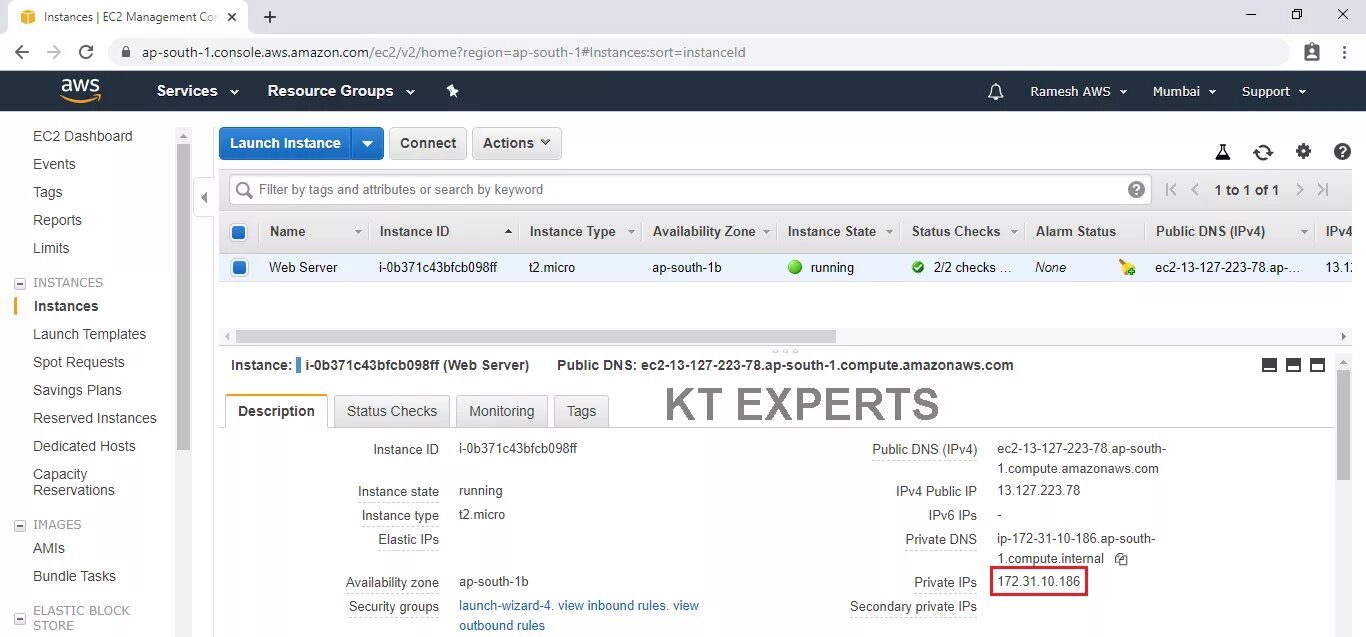Open the Services dropdown menu
1366x637 pixels.
pyautogui.click(x=198, y=91)
